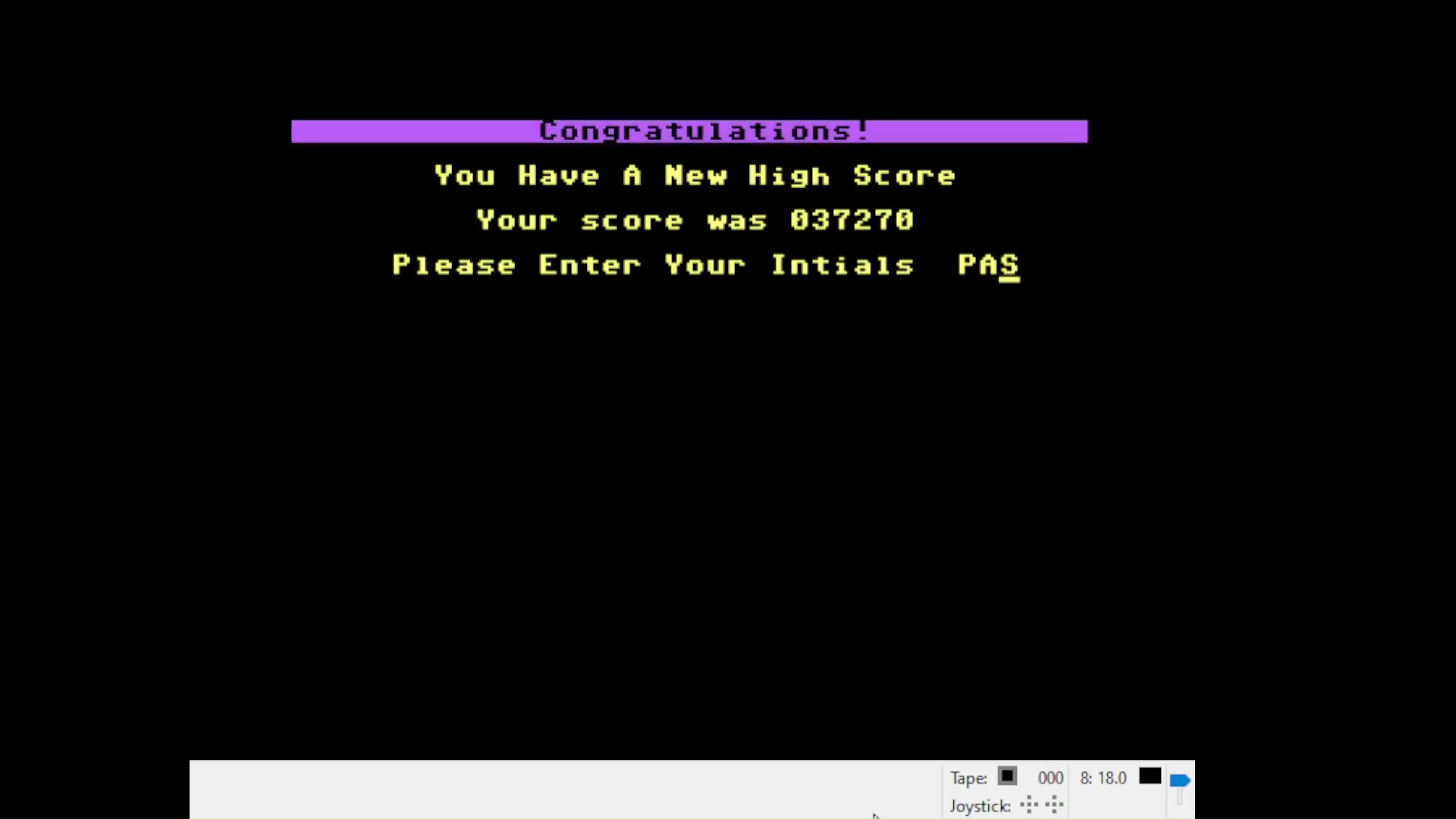
Task: Click the underlined S initial cursor
Action: (x=1009, y=265)
